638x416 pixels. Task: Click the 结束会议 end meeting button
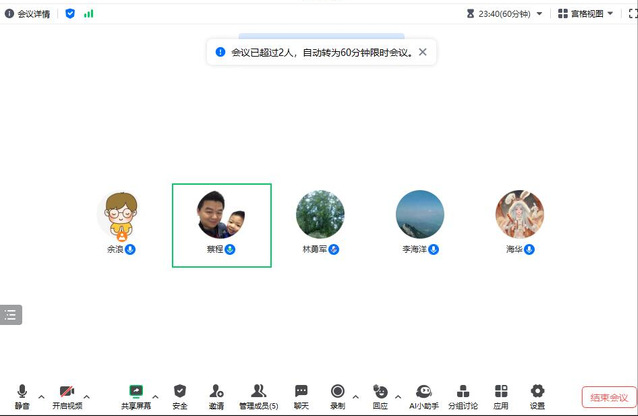coord(608,397)
